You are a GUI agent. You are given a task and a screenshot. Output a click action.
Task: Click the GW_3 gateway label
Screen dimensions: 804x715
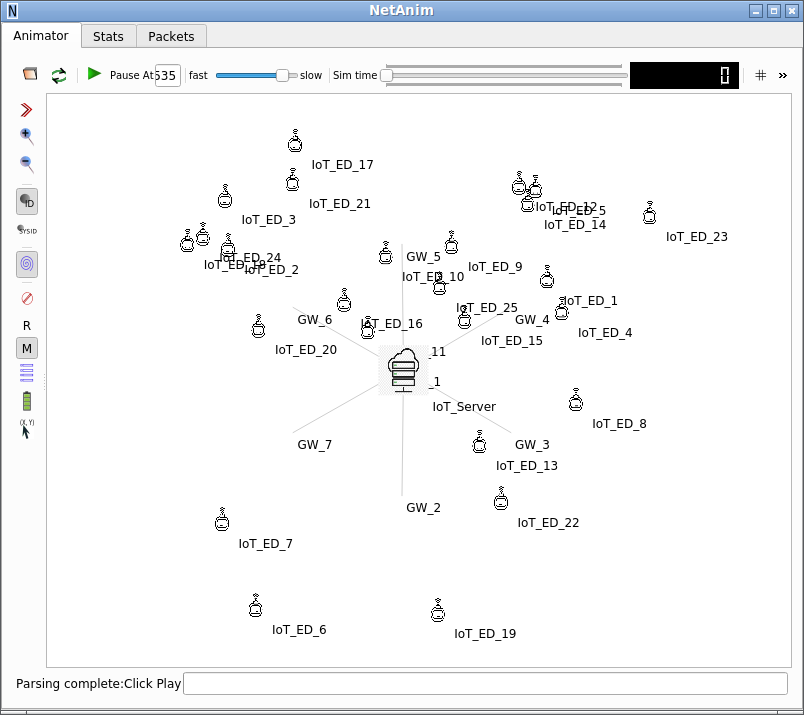coord(532,445)
